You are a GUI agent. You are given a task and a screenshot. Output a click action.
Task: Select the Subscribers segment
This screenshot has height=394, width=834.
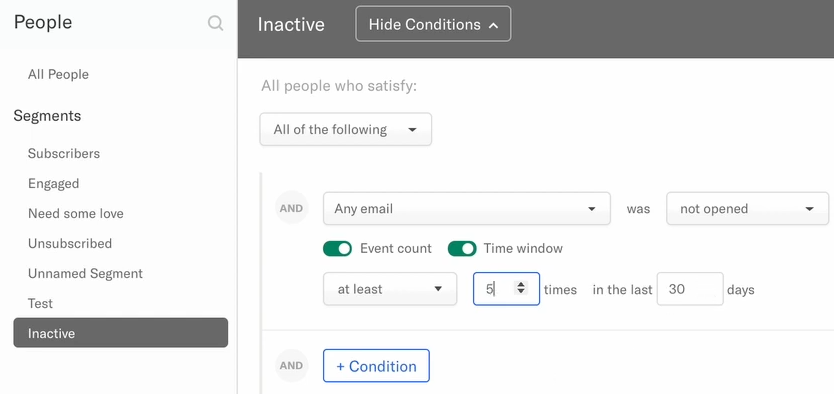click(x=64, y=154)
